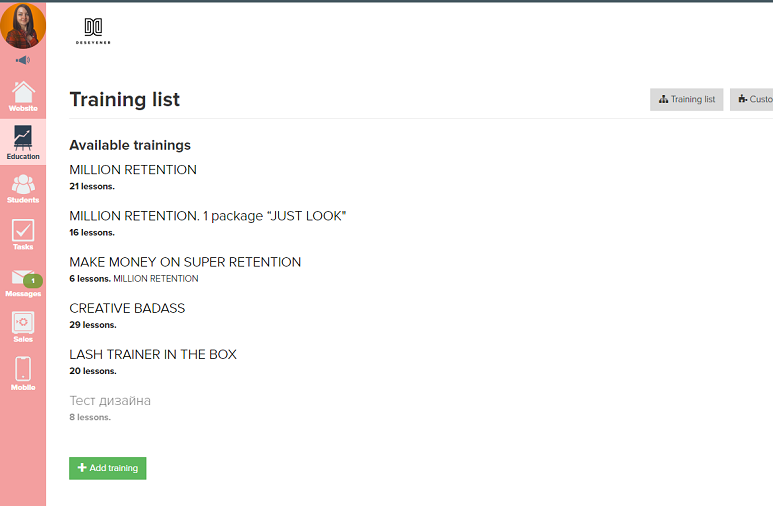Open the MILLION RETENTION training
This screenshot has width=773, height=506.
click(133, 170)
